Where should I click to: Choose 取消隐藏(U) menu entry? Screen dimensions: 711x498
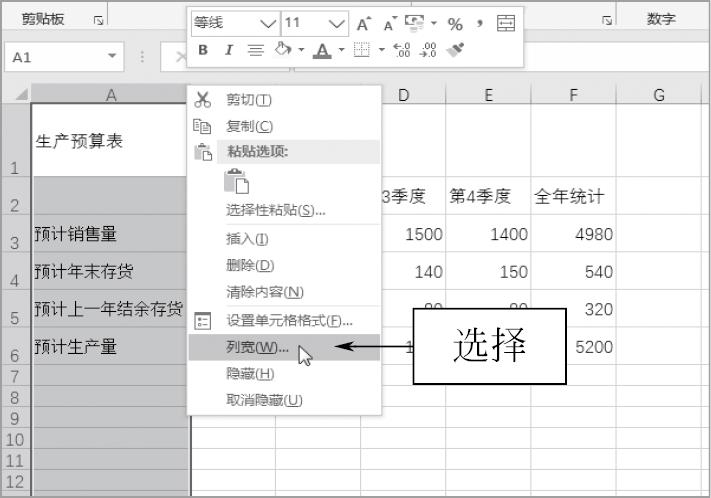pyautogui.click(x=284, y=400)
